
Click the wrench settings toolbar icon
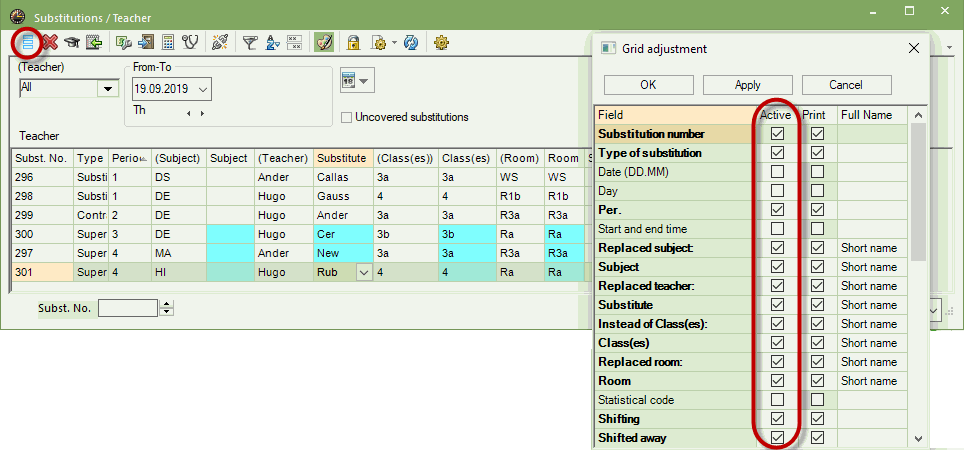(x=125, y=42)
